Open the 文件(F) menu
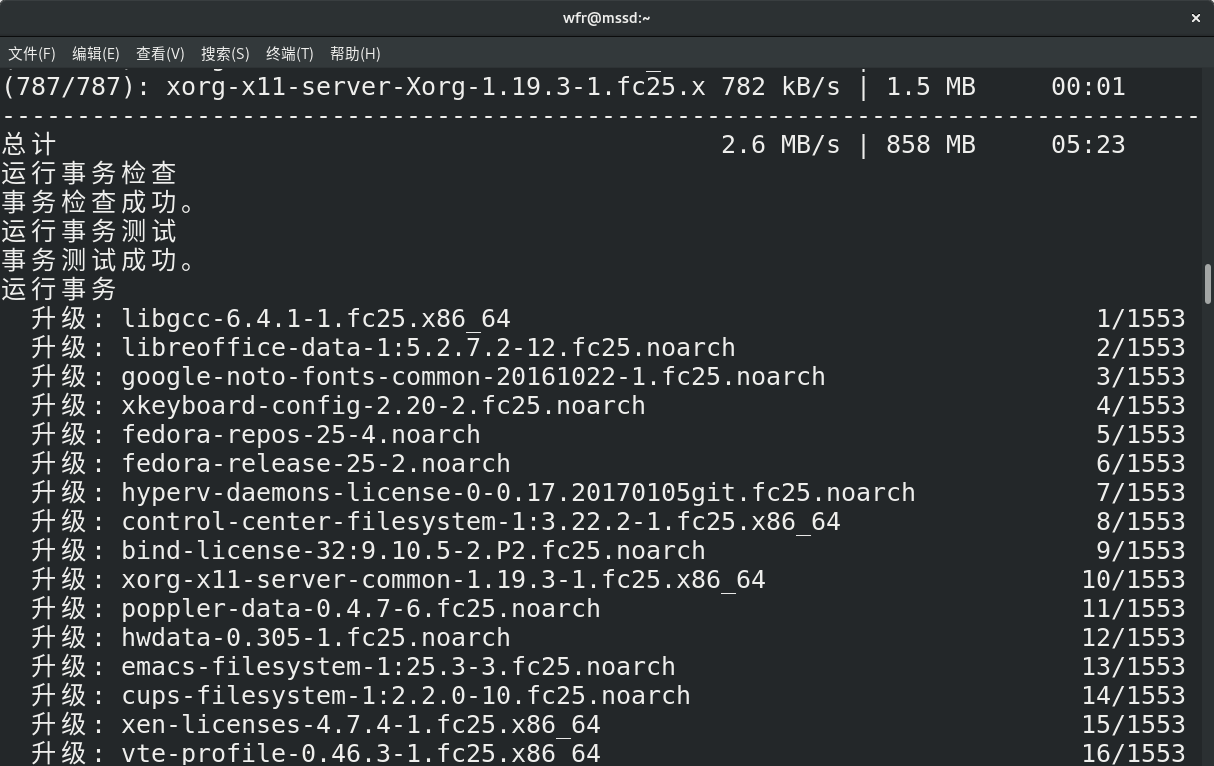Screen dimensions: 1214x766 pos(32,54)
